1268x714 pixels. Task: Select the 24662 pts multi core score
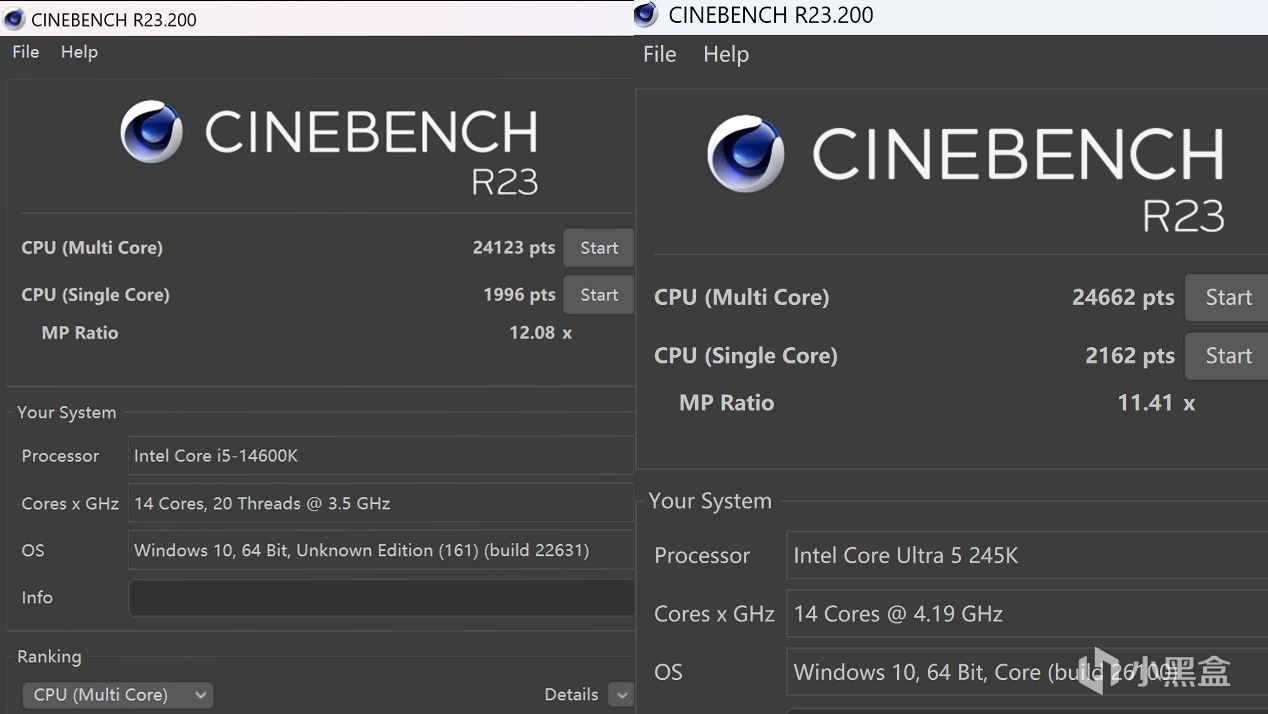1123,298
